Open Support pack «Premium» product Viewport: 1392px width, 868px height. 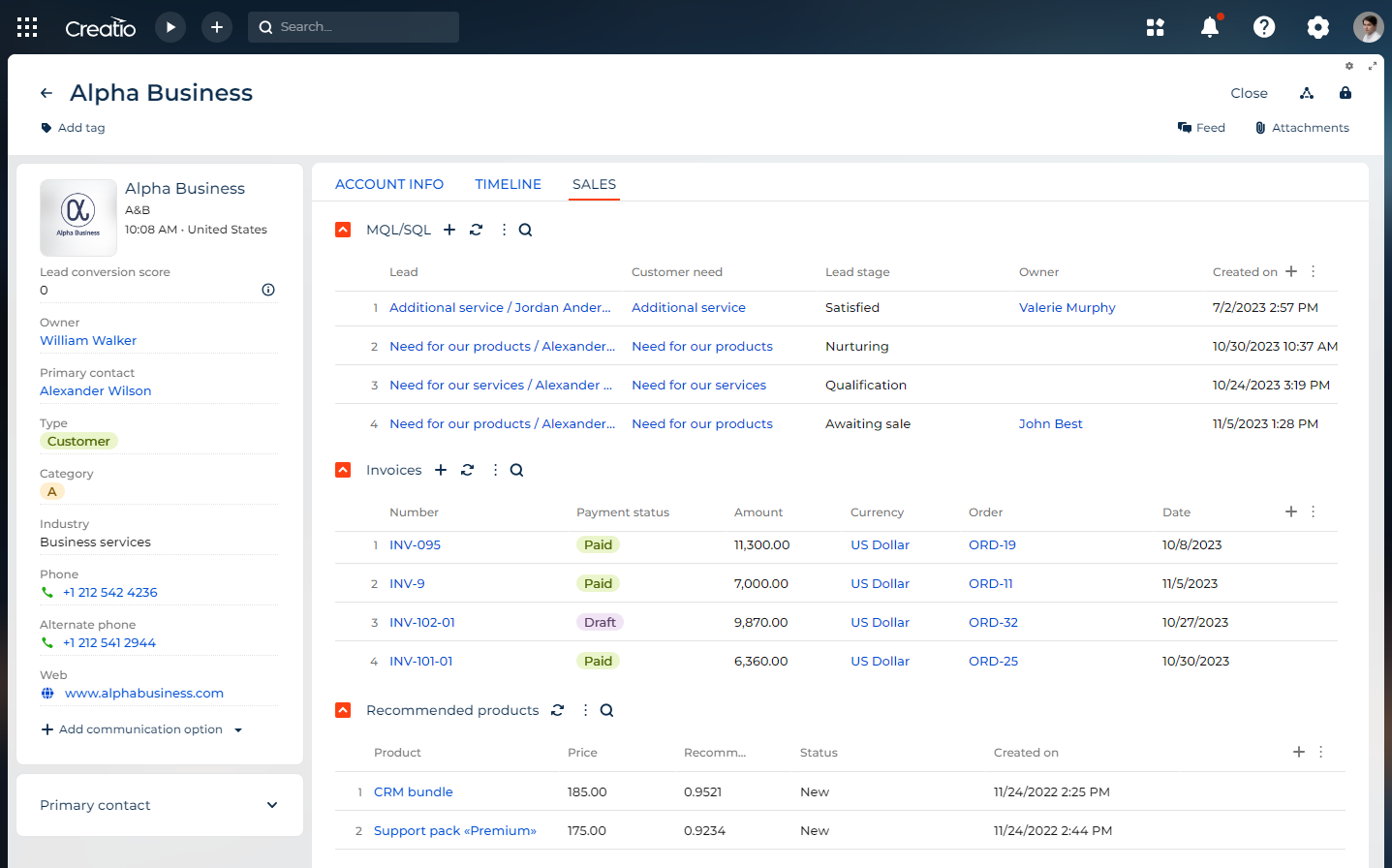click(455, 831)
